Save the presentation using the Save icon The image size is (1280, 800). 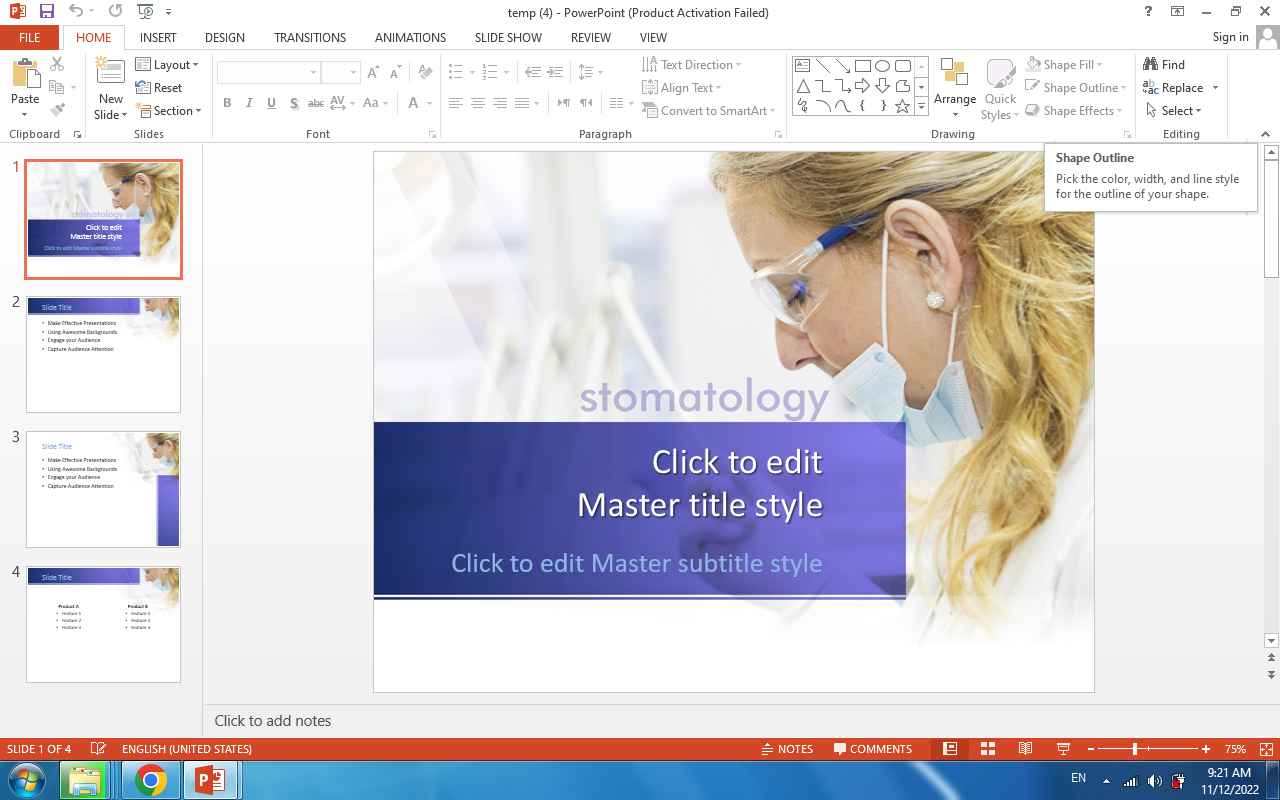47,12
